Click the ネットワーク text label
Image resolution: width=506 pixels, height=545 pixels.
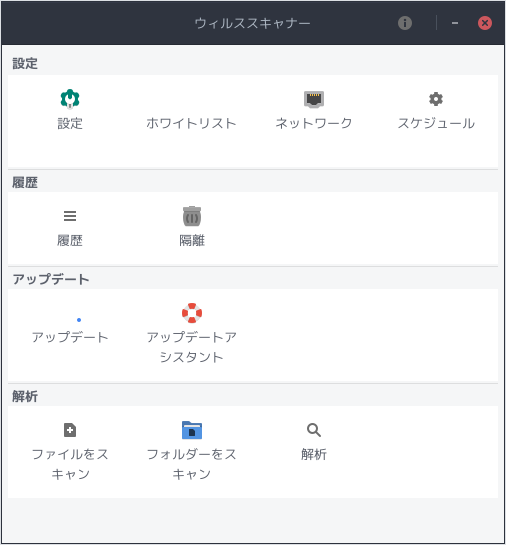pos(314,123)
